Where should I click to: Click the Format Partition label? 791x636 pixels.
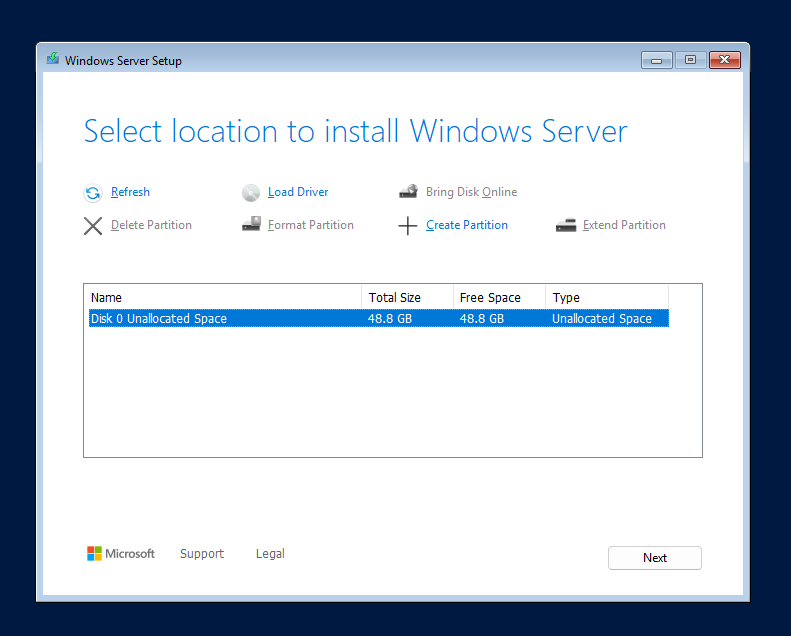311,225
